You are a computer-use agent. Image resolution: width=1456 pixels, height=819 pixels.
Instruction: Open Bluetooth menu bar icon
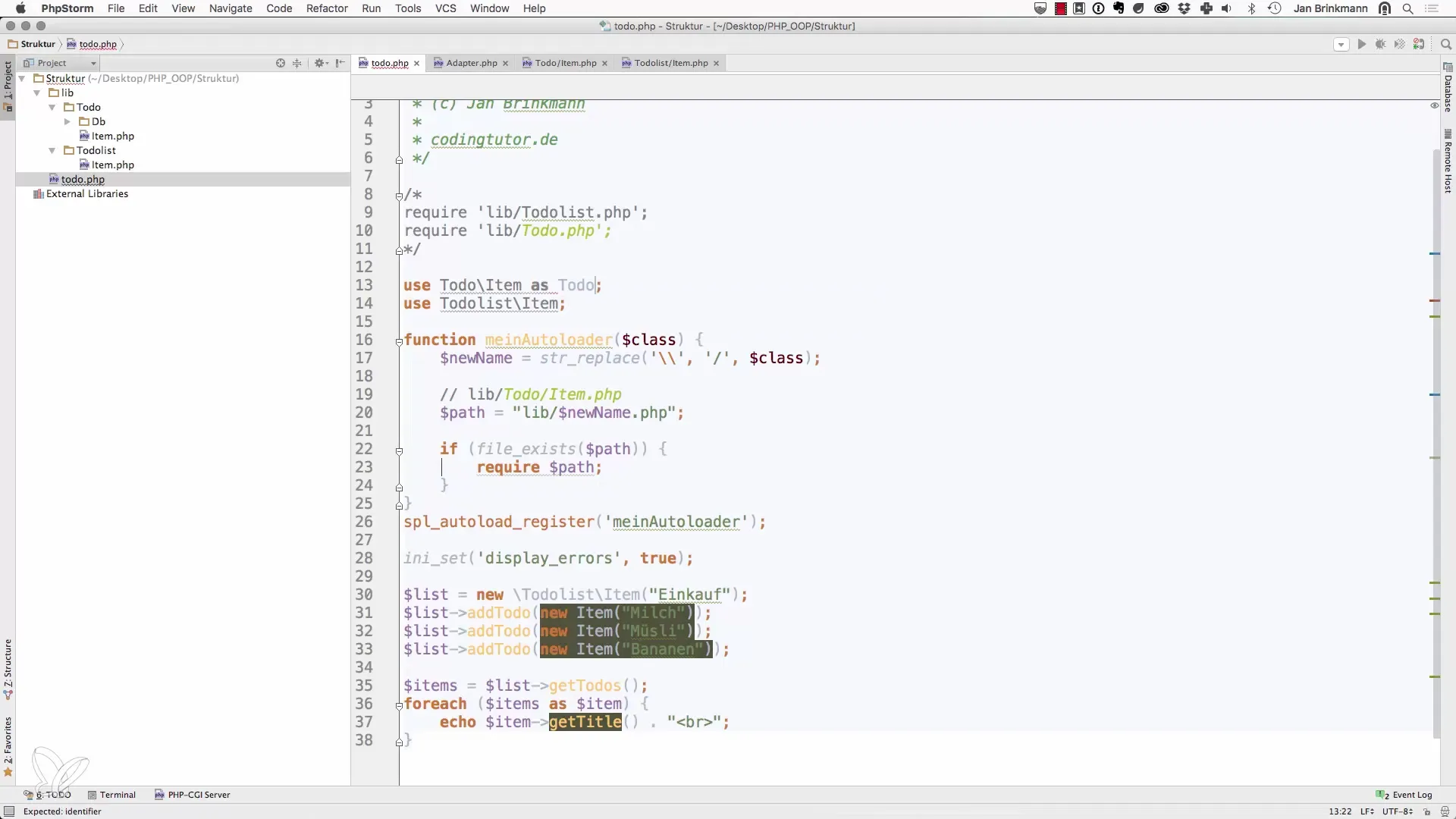(x=1252, y=8)
